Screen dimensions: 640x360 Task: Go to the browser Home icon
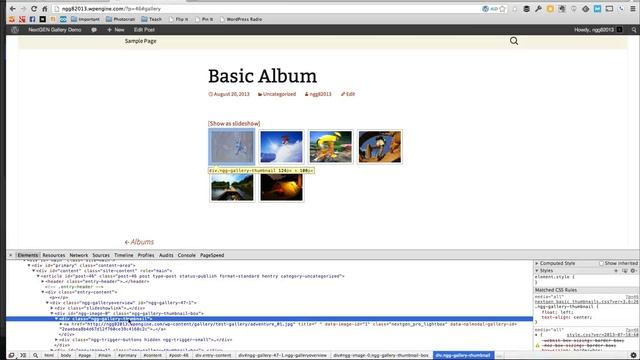[44, 9]
